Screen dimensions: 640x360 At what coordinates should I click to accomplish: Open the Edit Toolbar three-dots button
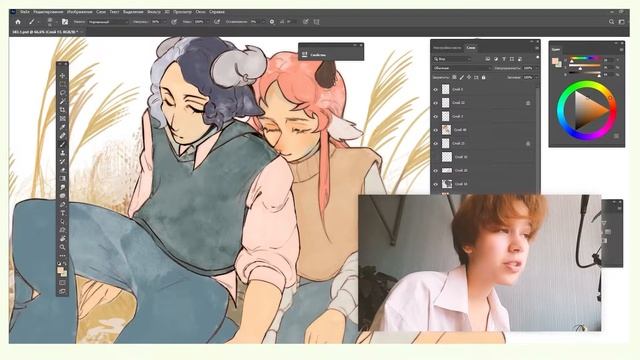pyautogui.click(x=62, y=256)
